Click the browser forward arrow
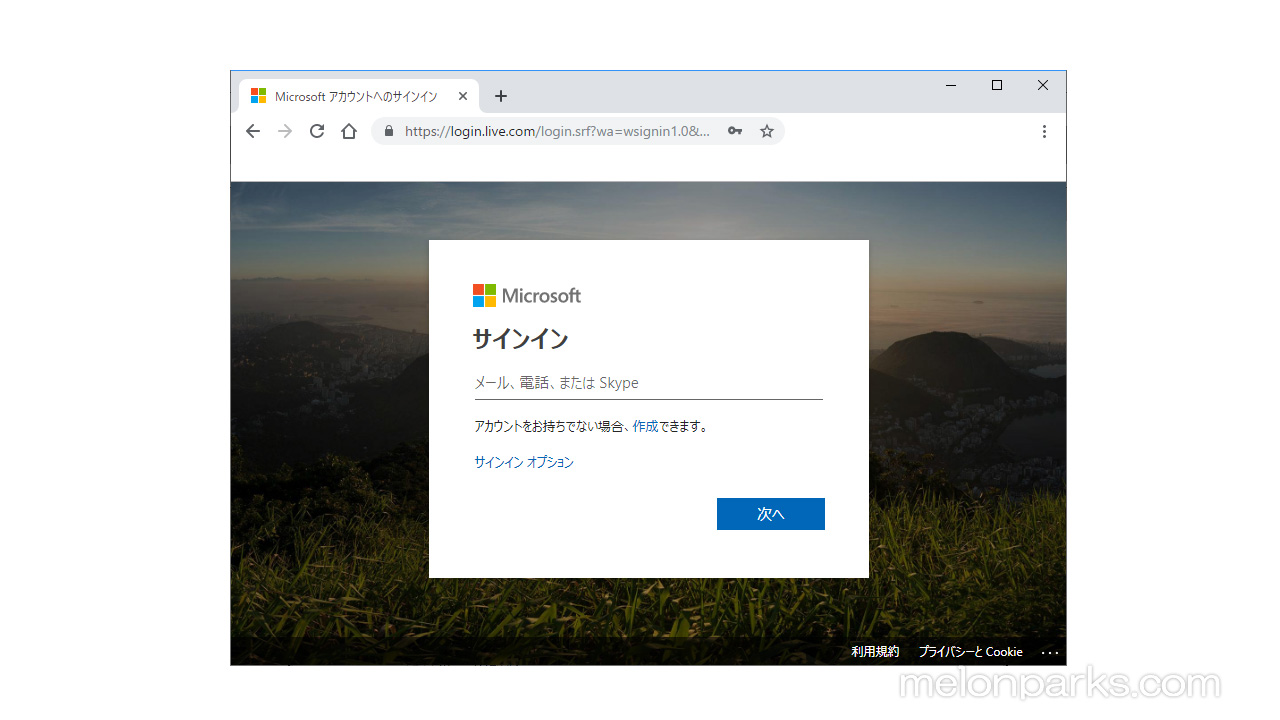Viewport: 1280px width, 720px height. coord(285,131)
